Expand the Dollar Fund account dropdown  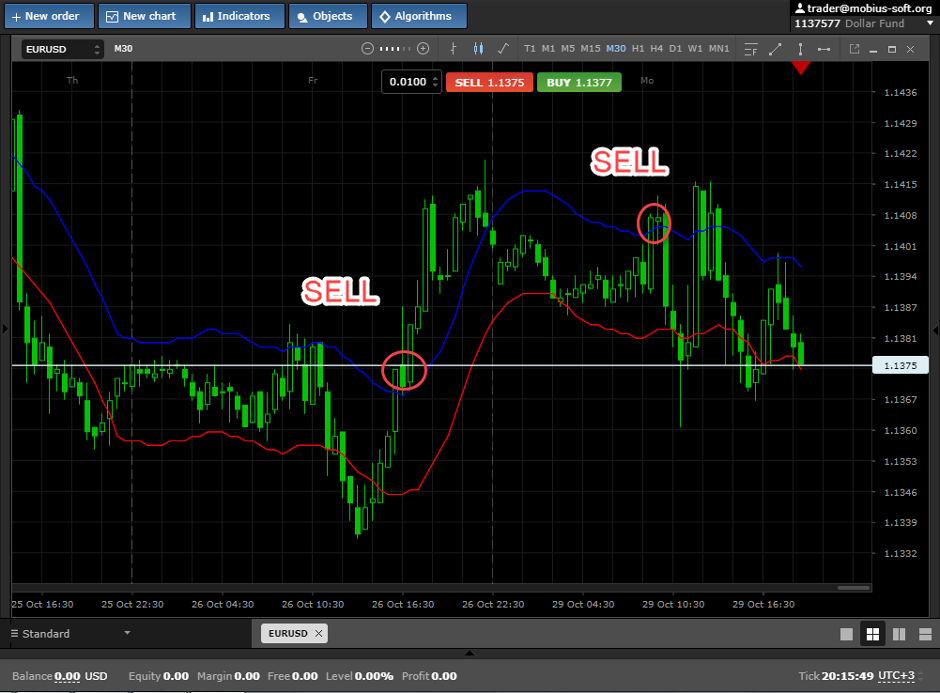click(930, 23)
